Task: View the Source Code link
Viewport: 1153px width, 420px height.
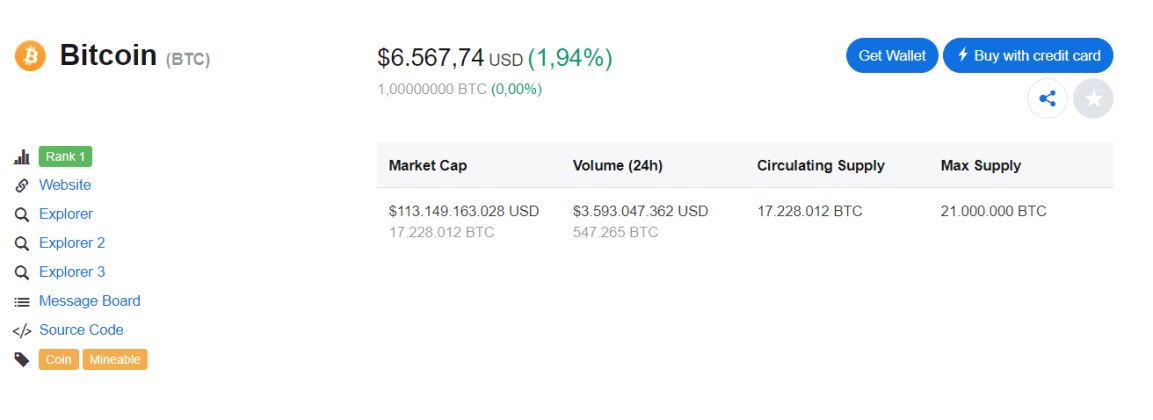Action: [x=81, y=330]
